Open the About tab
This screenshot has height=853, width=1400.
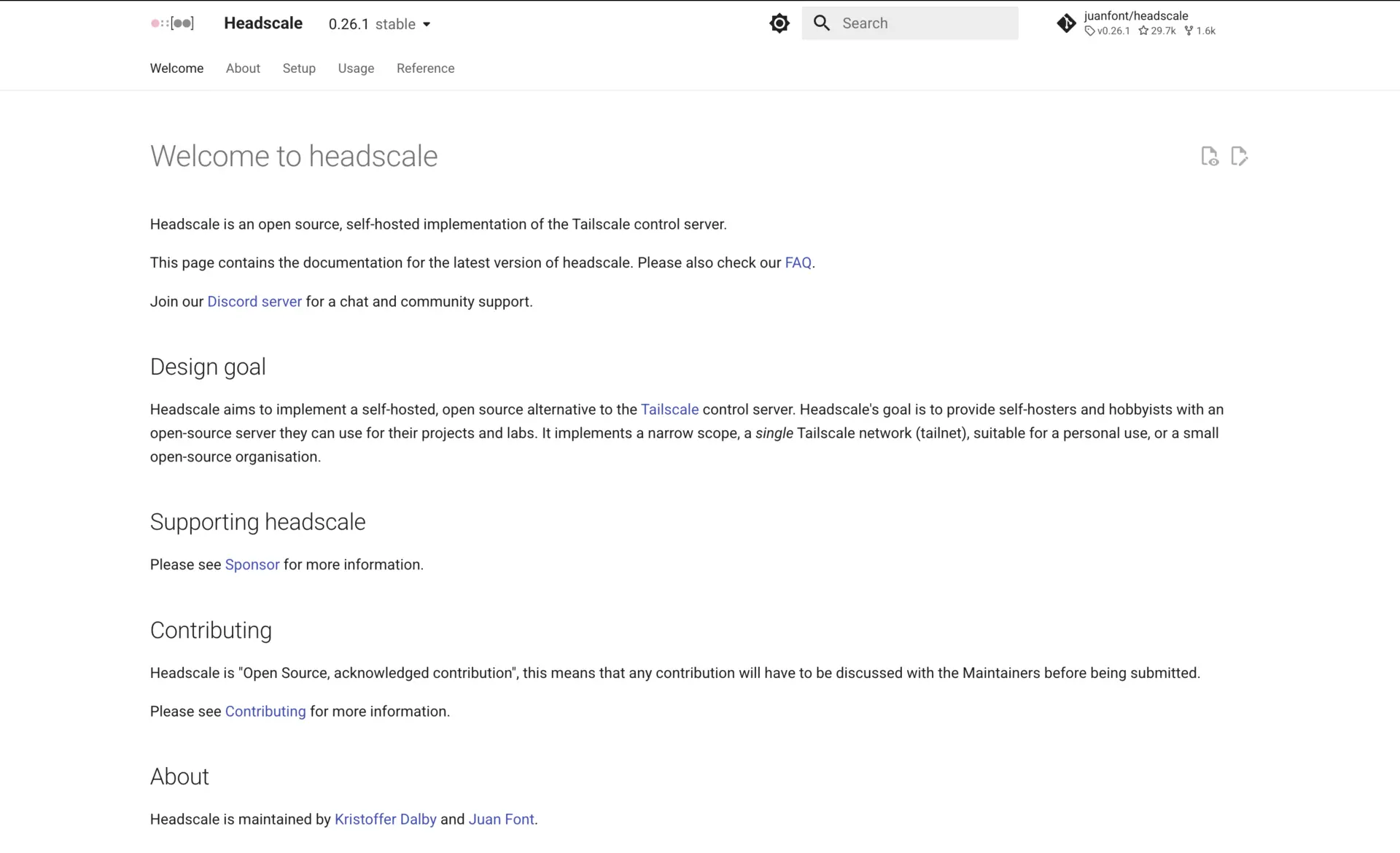point(243,69)
